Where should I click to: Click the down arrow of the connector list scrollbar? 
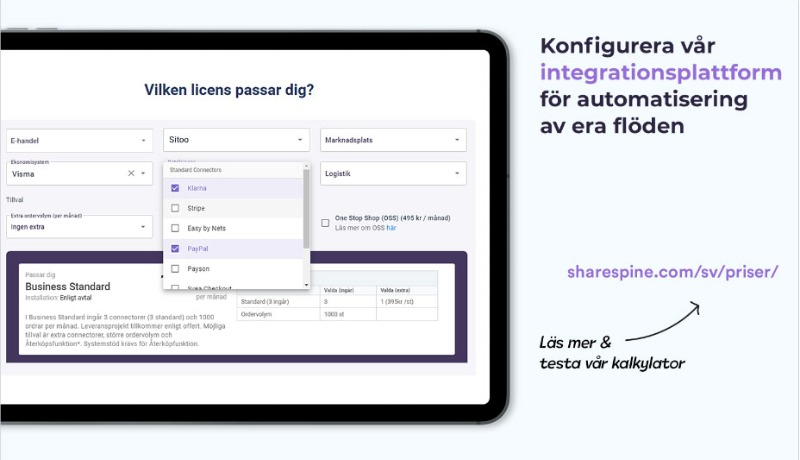tap(306, 285)
